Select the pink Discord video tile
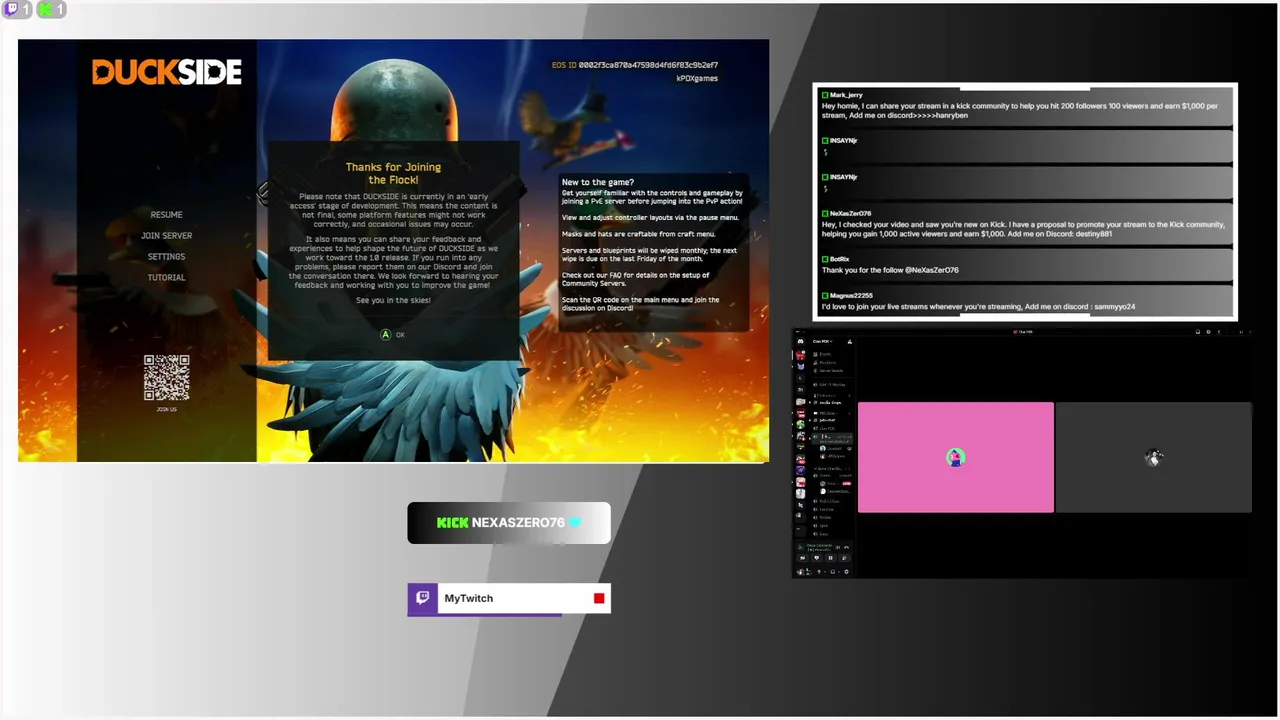This screenshot has height=720, width=1280. pyautogui.click(x=956, y=457)
